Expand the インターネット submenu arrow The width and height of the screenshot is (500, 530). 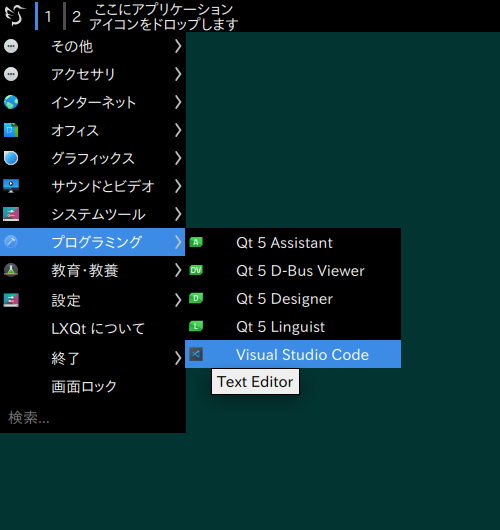[x=178, y=102]
